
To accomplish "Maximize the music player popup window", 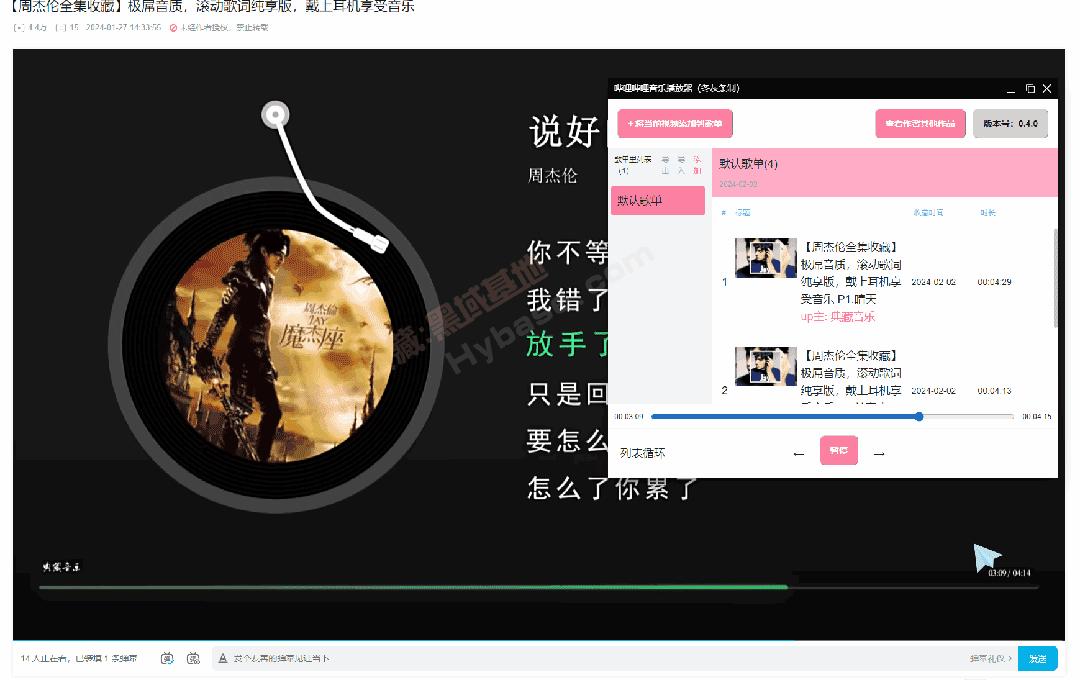I will pyautogui.click(x=1030, y=89).
